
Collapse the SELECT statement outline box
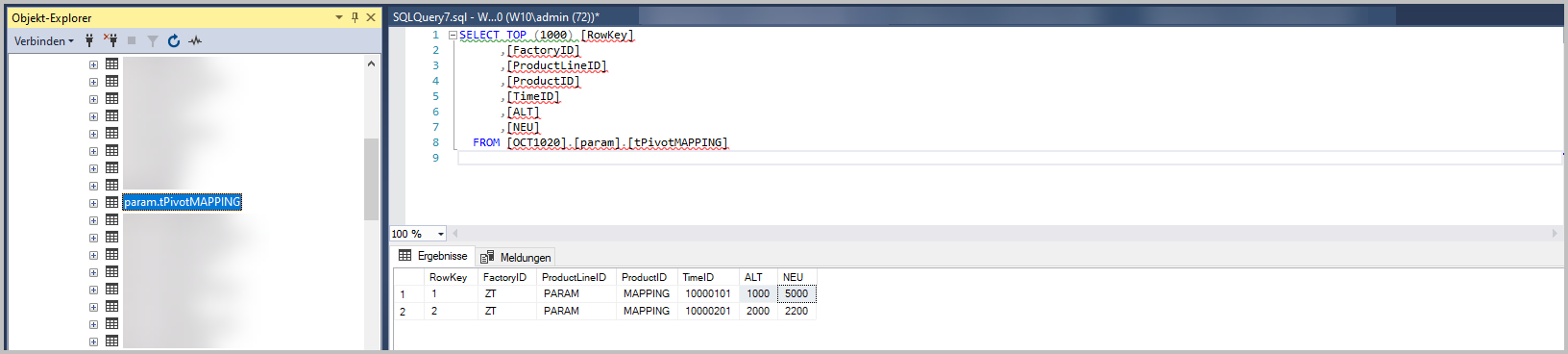[453, 35]
